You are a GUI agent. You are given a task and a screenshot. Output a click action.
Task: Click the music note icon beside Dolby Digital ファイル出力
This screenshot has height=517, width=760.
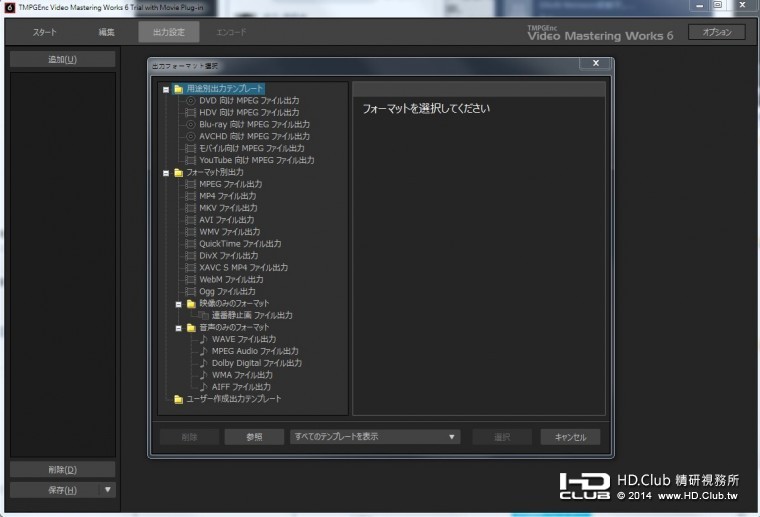pos(204,363)
